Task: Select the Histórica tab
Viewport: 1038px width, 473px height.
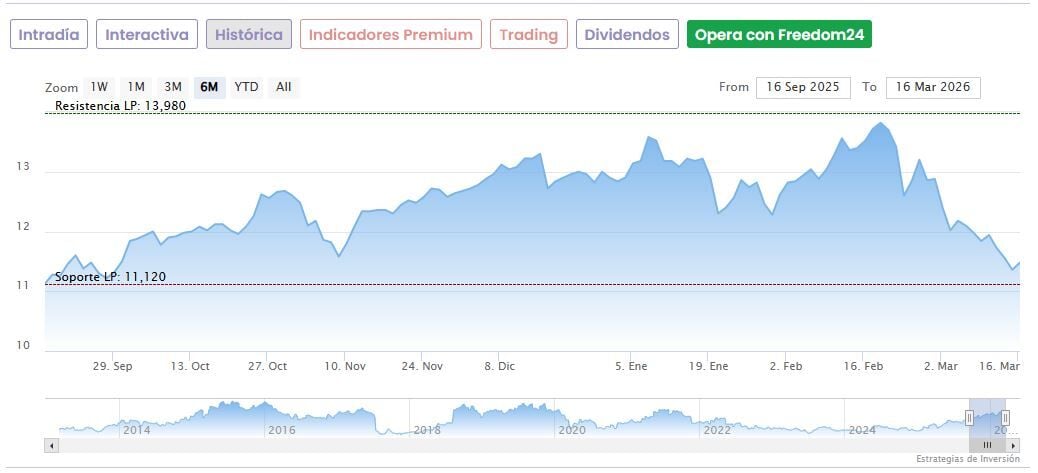Action: coord(249,34)
